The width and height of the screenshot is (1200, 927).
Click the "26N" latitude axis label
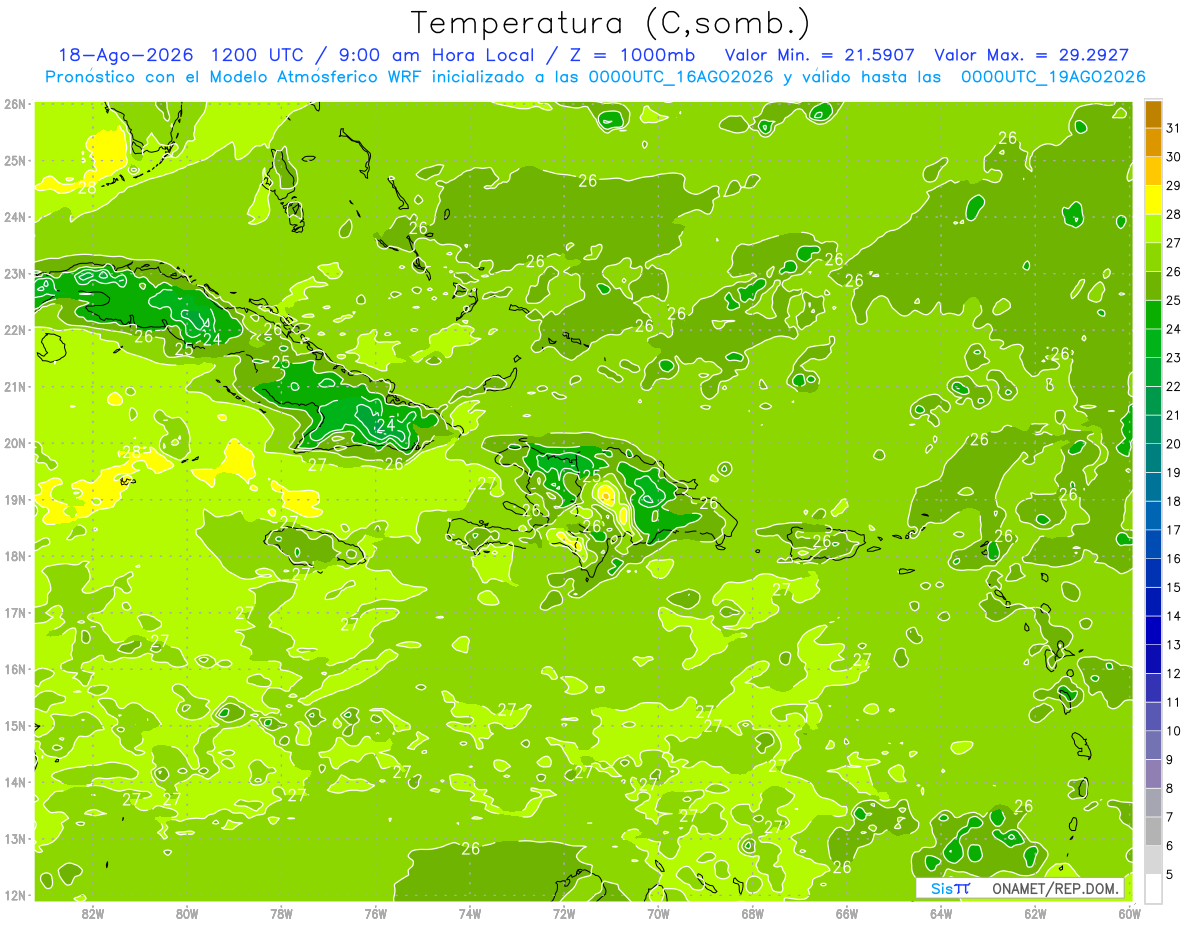tap(16, 104)
